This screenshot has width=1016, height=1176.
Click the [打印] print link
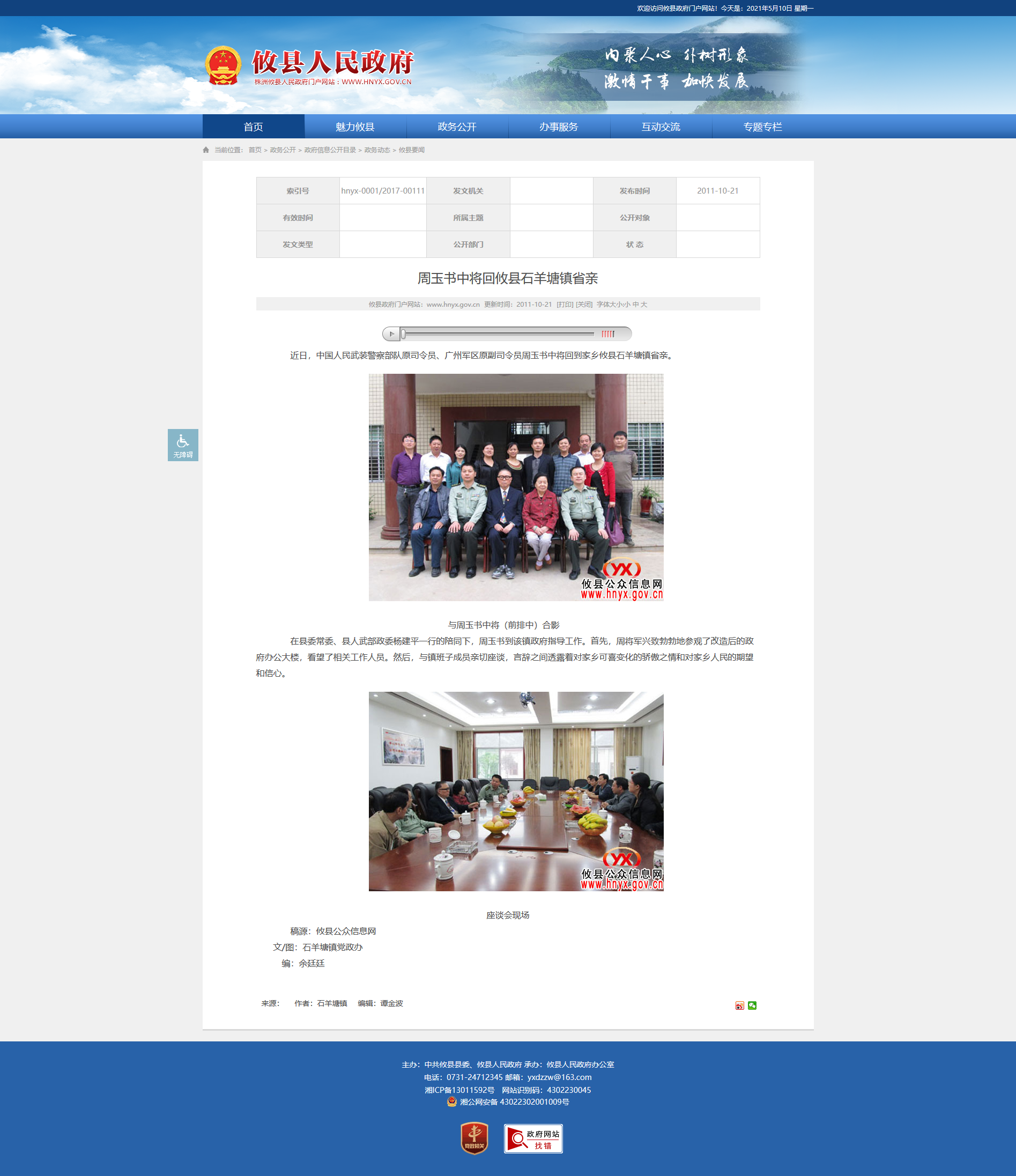pos(565,305)
